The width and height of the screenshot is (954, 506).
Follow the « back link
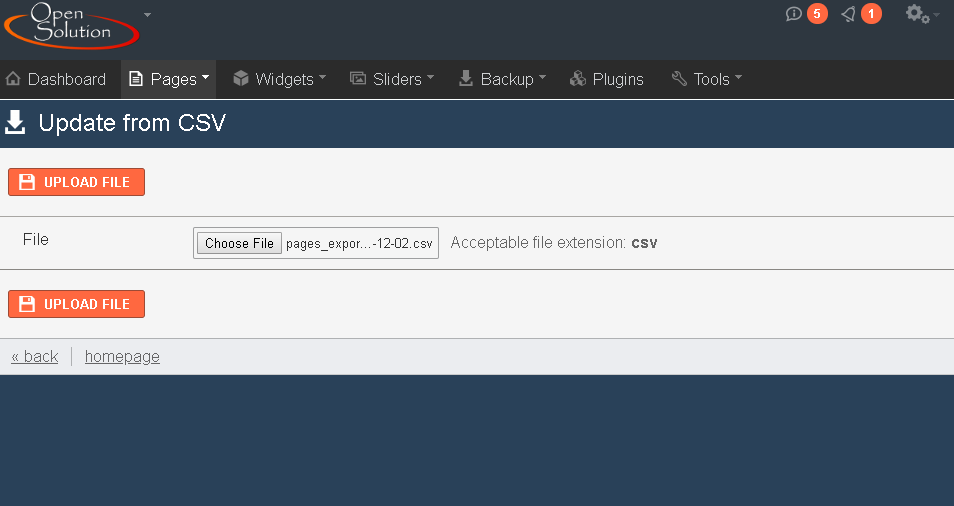[35, 356]
